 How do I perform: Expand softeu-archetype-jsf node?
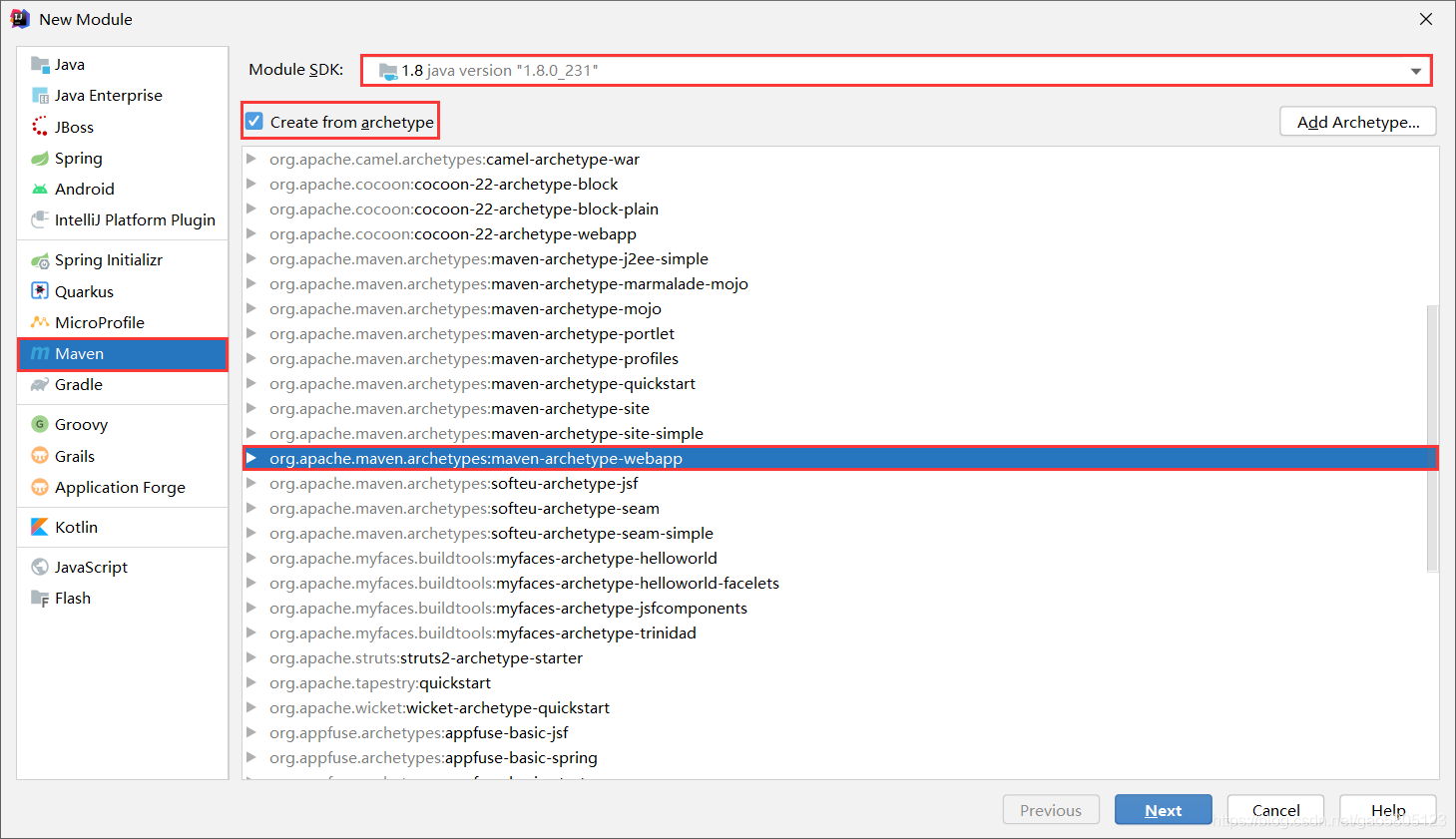(x=251, y=483)
